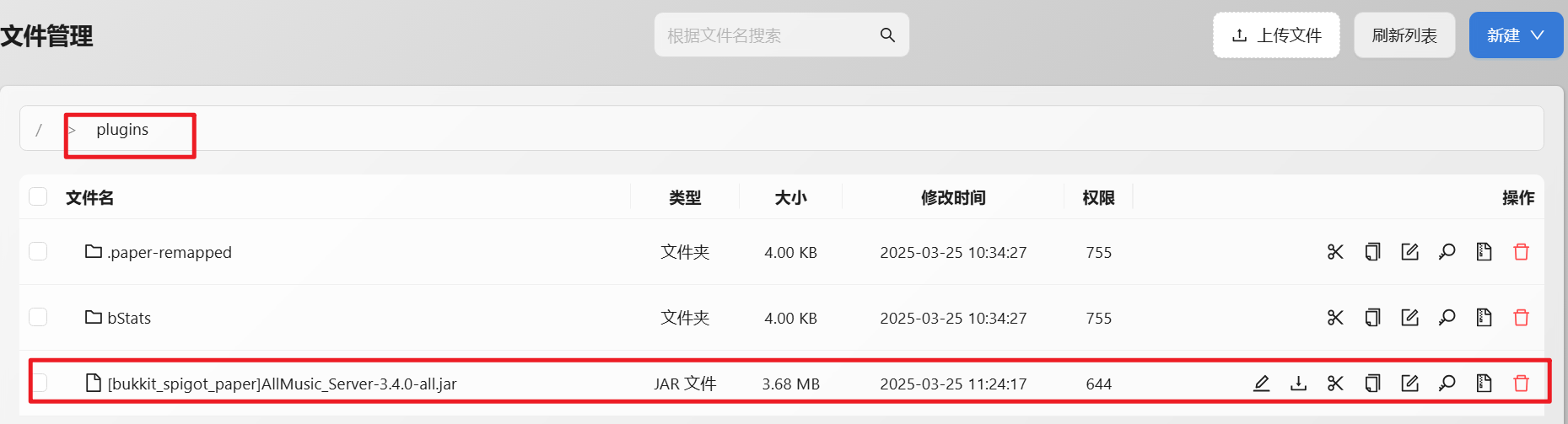
Task: Compress the AllMusic_Server jar with zip icon
Action: coord(1484,384)
